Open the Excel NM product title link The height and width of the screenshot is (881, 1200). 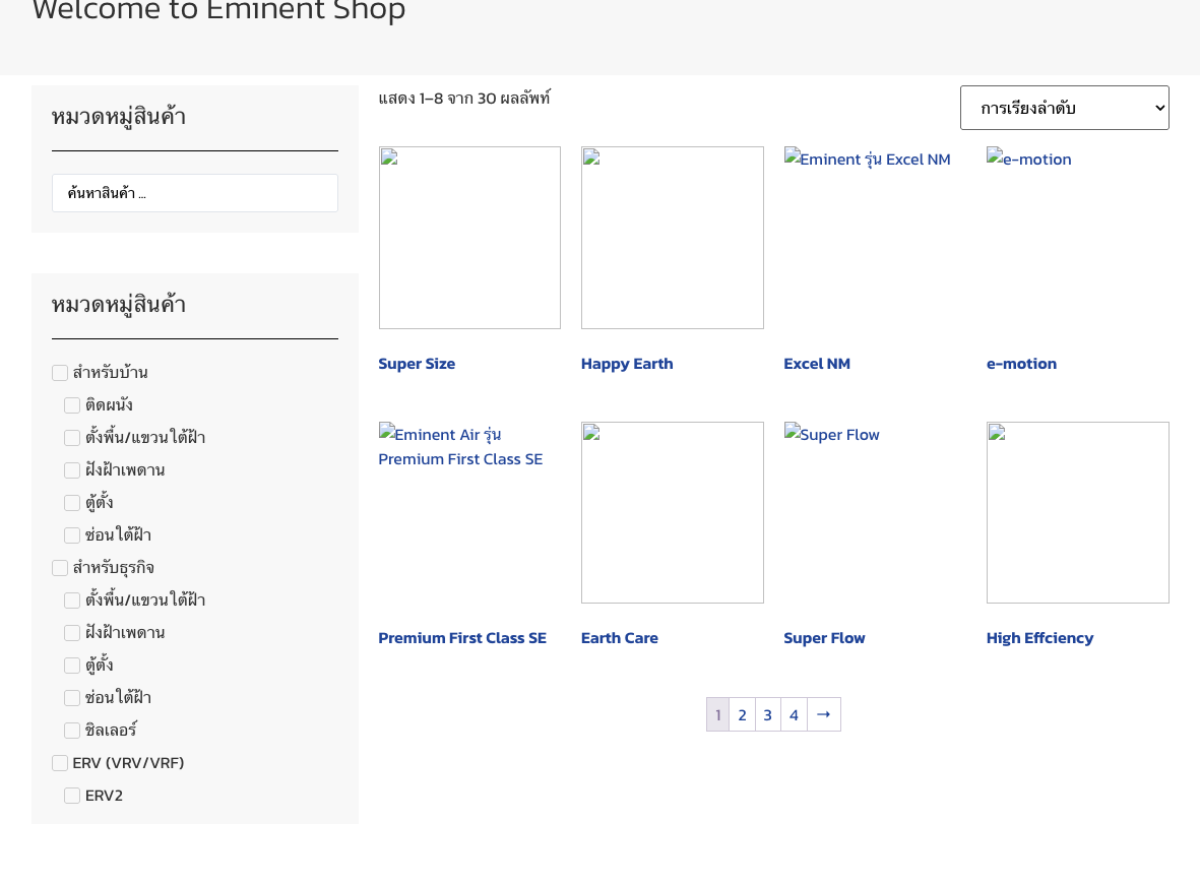coord(817,364)
